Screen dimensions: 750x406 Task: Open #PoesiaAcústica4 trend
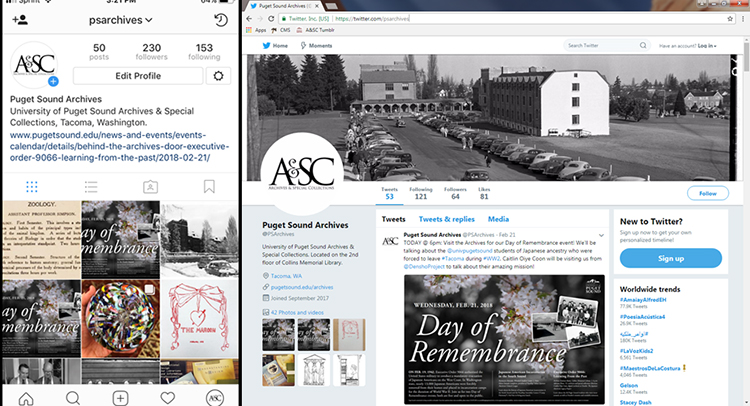(x=642, y=317)
